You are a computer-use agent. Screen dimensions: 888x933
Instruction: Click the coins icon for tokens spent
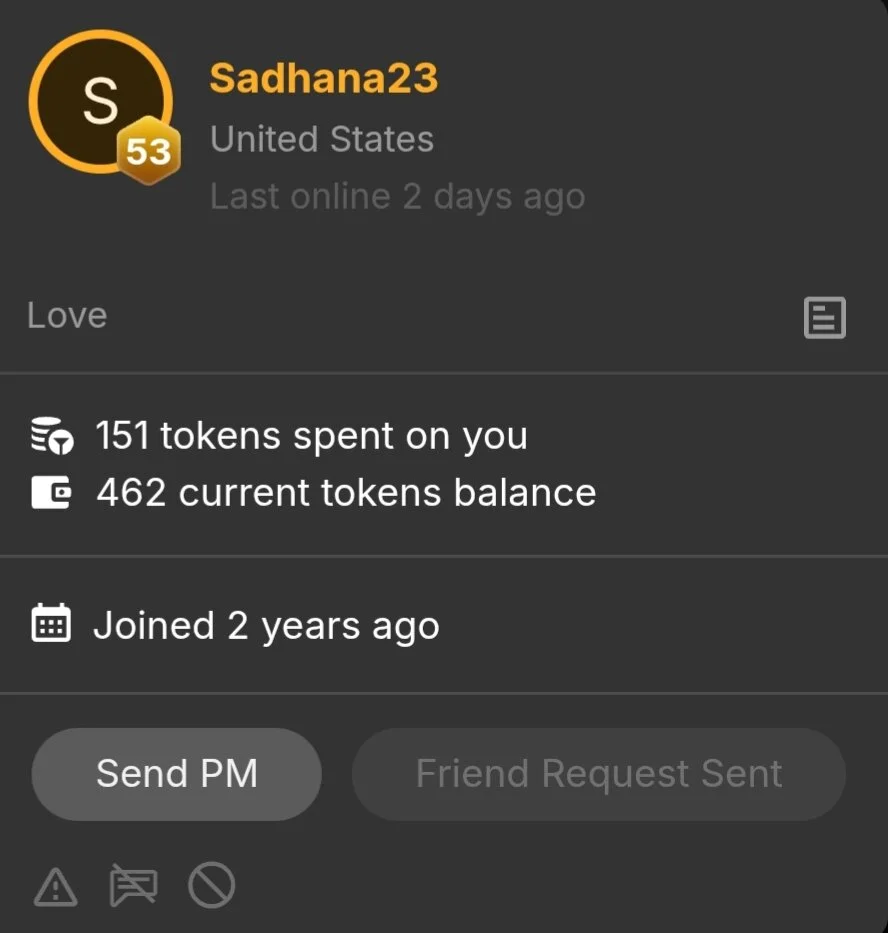click(x=51, y=436)
